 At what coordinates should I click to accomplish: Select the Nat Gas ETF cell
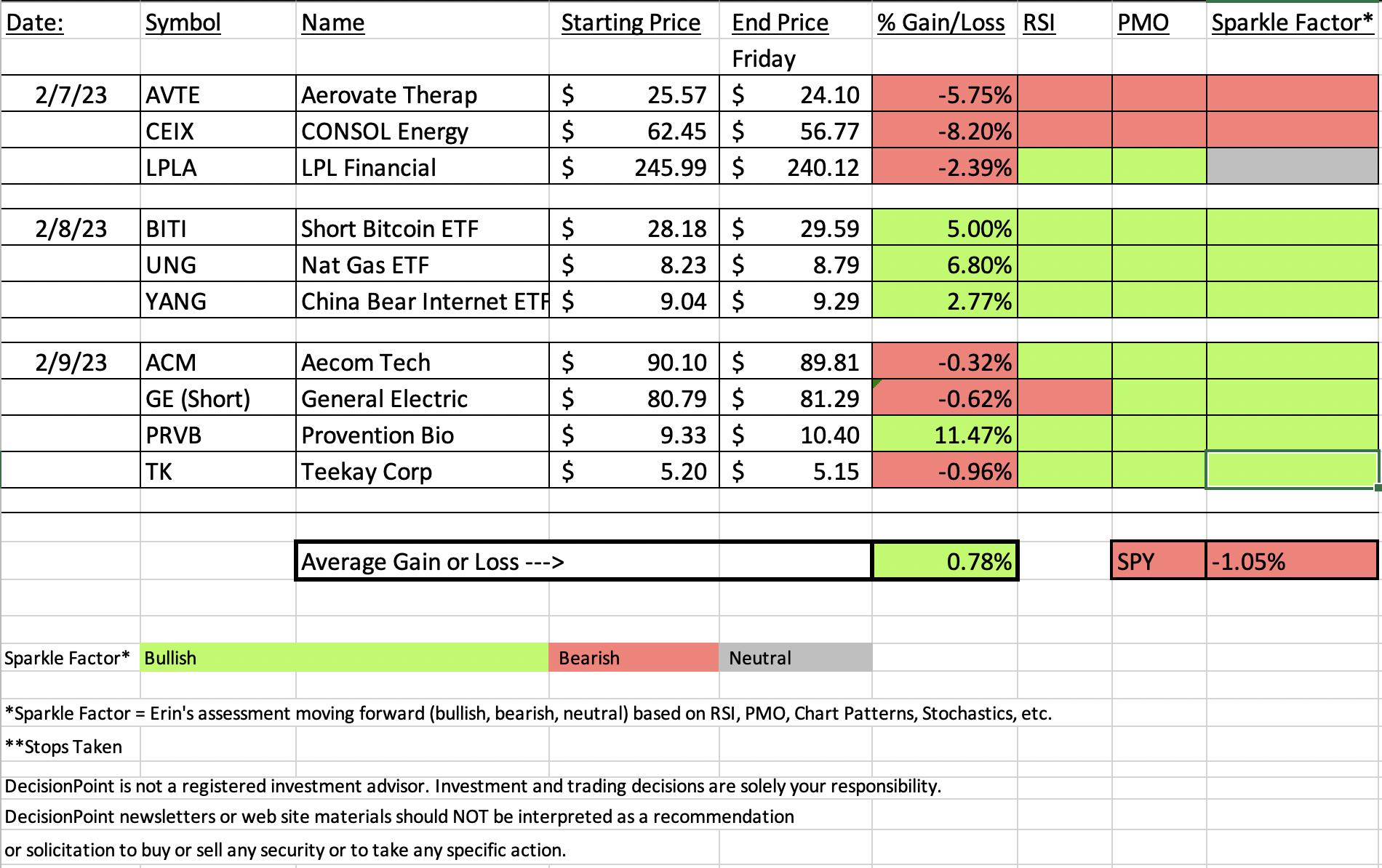pos(422,264)
